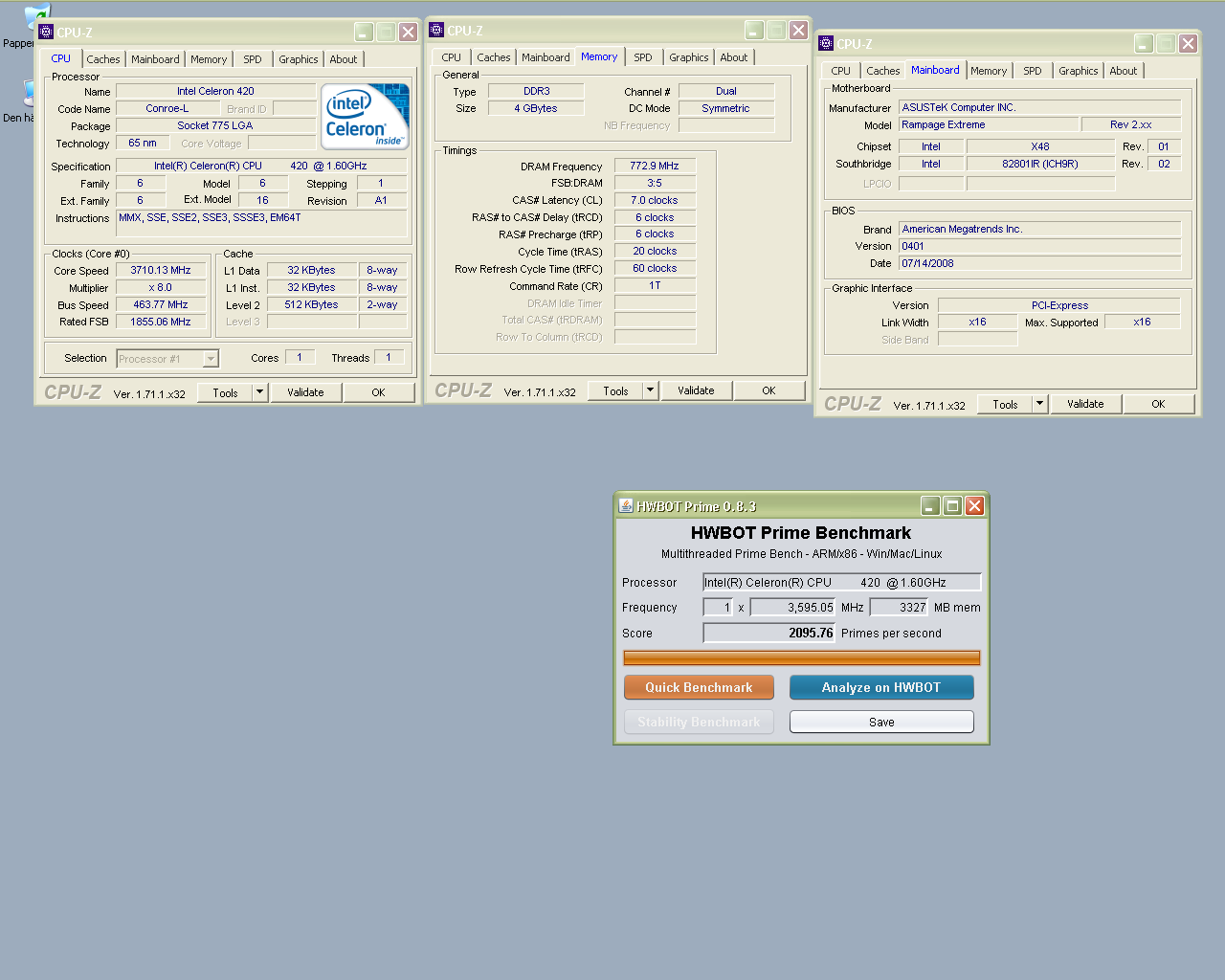Image resolution: width=1225 pixels, height=980 pixels.
Task: Switch to Caches tab in CPU window
Action: tap(103, 59)
